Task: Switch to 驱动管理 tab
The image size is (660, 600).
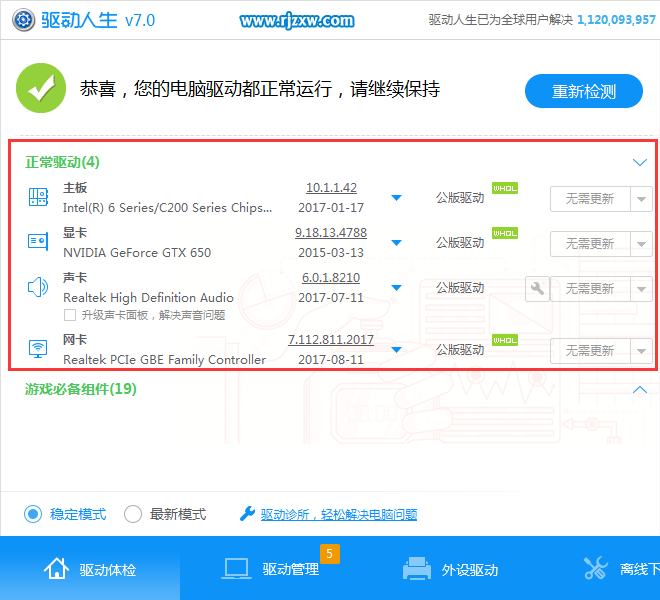Action: [270, 568]
